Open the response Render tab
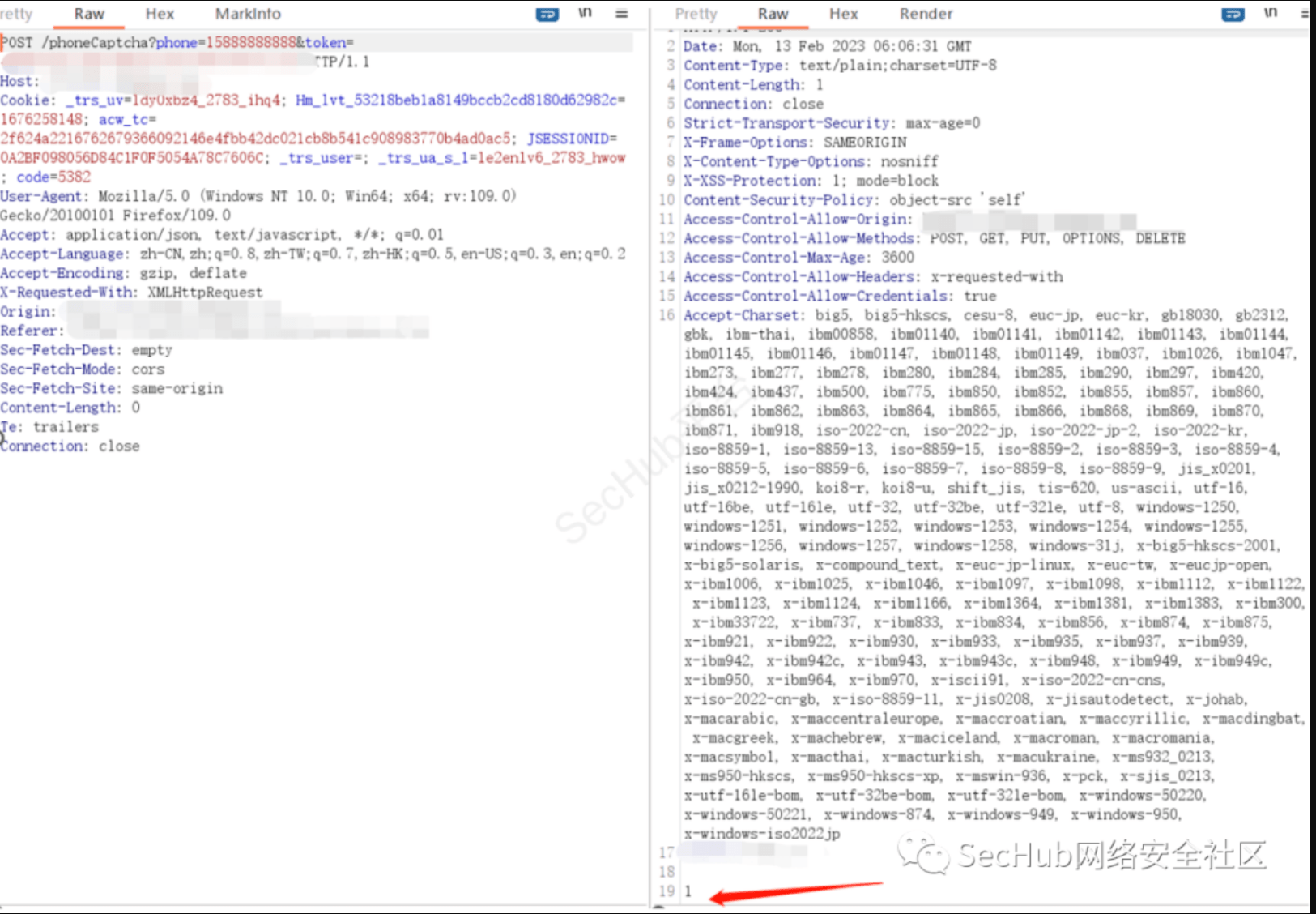The height and width of the screenshot is (914, 1316). (926, 14)
